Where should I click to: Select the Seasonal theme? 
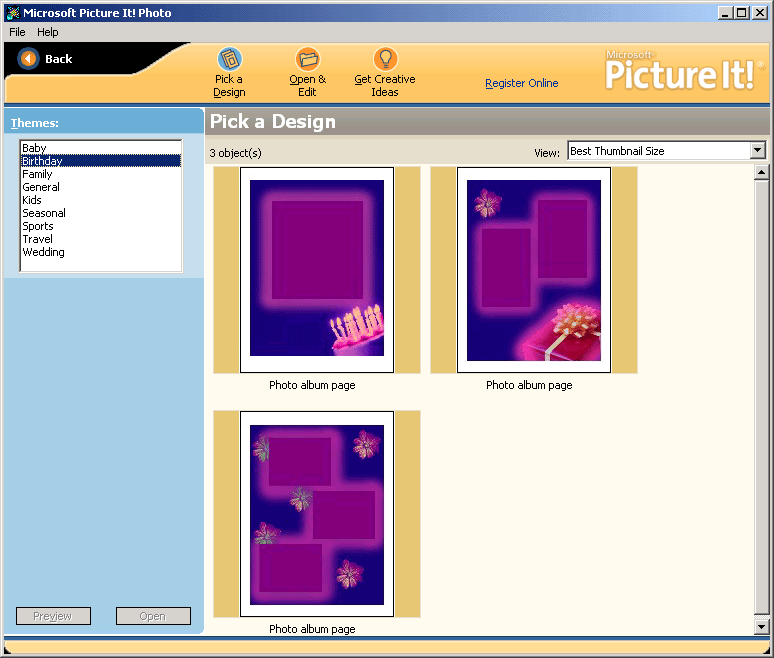point(44,213)
